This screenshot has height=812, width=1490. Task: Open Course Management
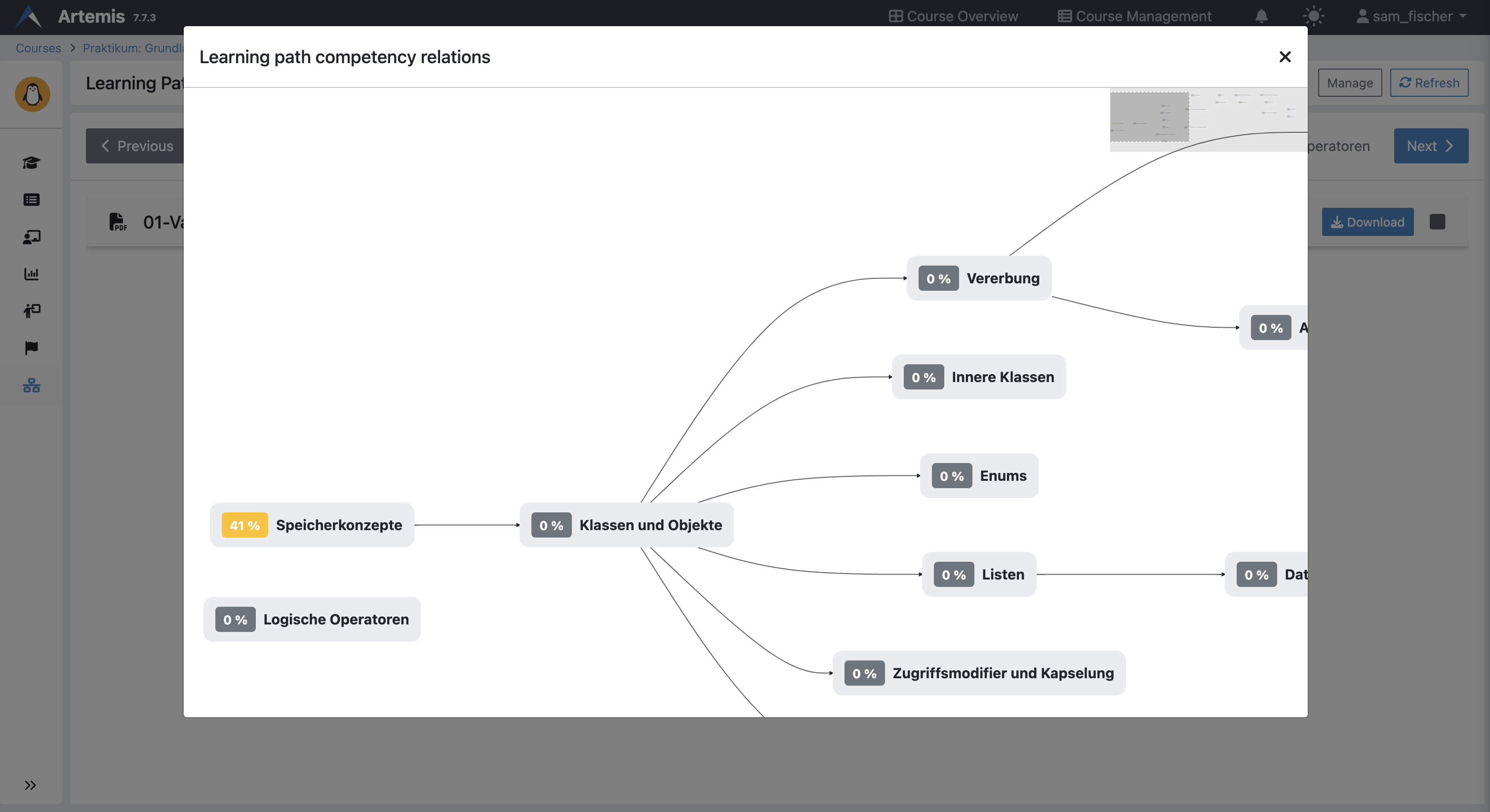click(x=1134, y=16)
